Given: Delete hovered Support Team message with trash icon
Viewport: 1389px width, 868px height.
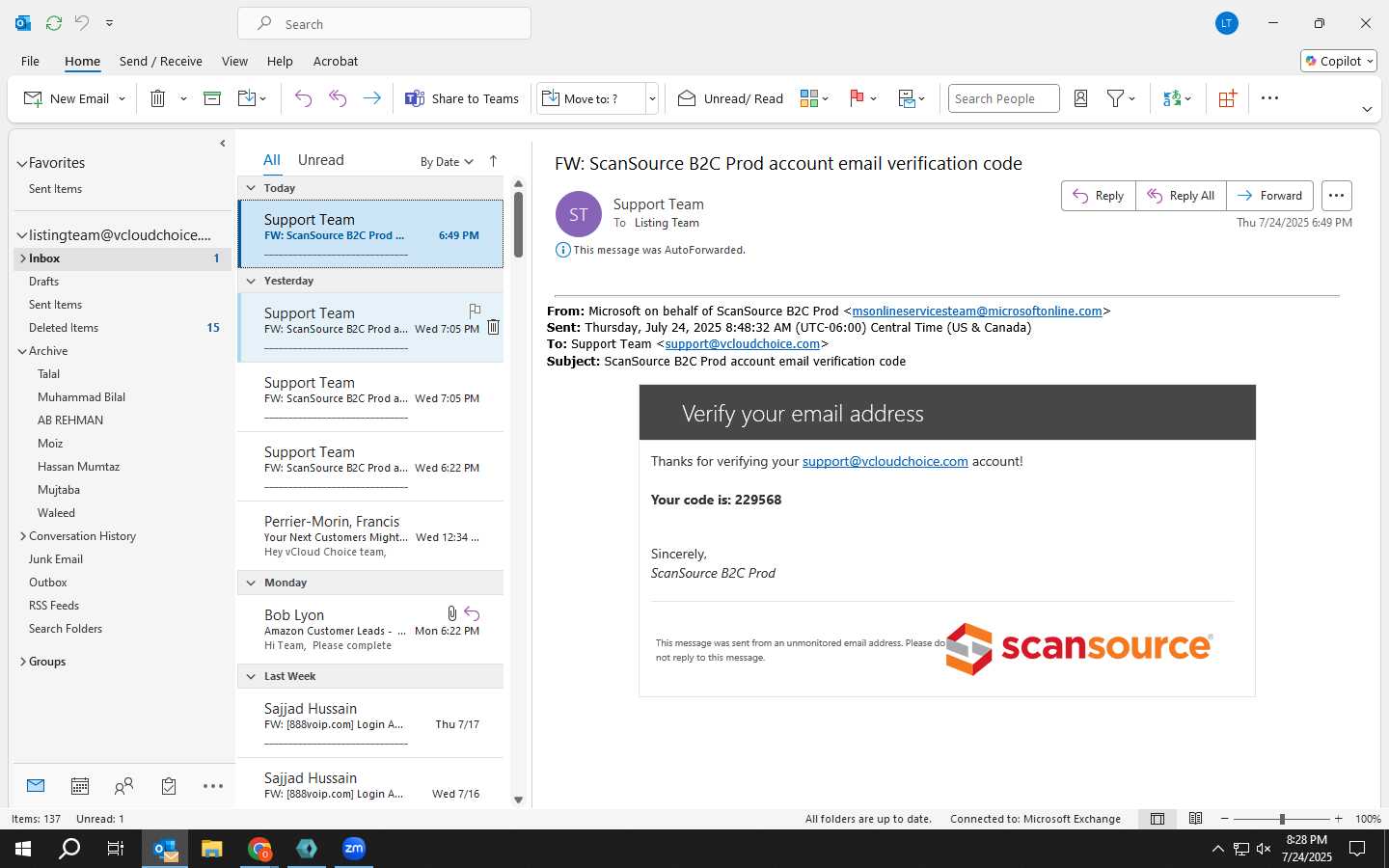Looking at the screenshot, I should 493,327.
